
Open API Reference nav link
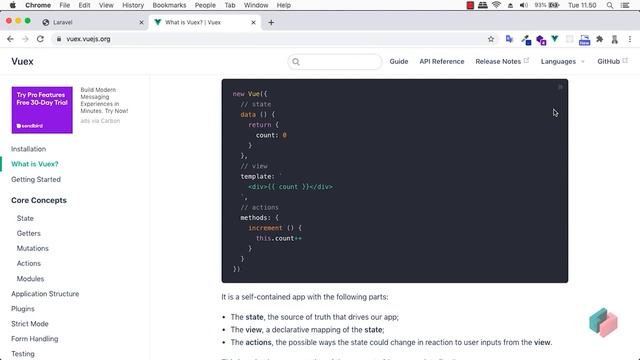tap(442, 62)
